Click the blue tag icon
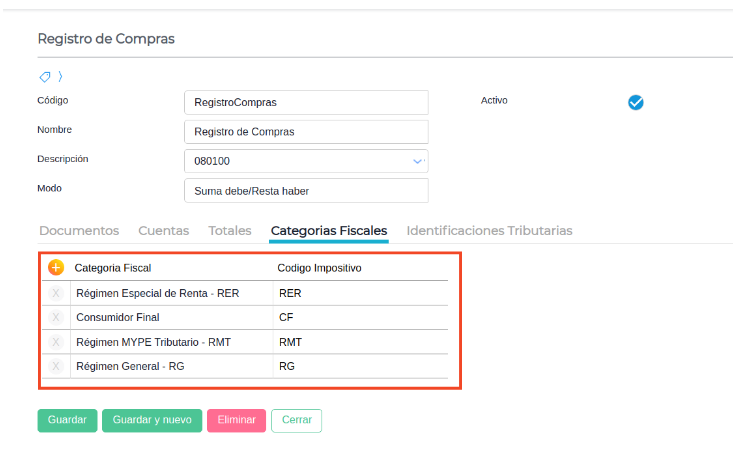The image size is (733, 460). (x=45, y=76)
